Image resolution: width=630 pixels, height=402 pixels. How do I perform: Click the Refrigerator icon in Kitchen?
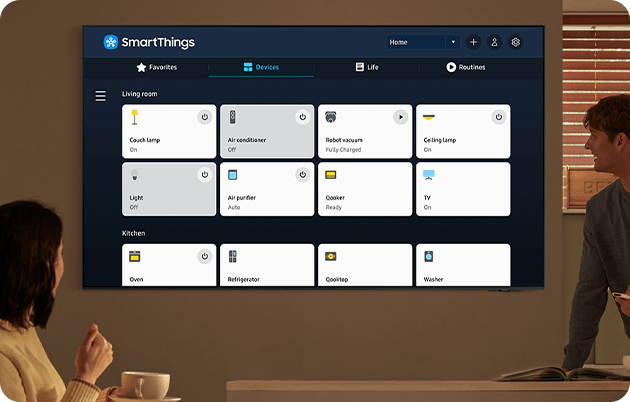233,257
